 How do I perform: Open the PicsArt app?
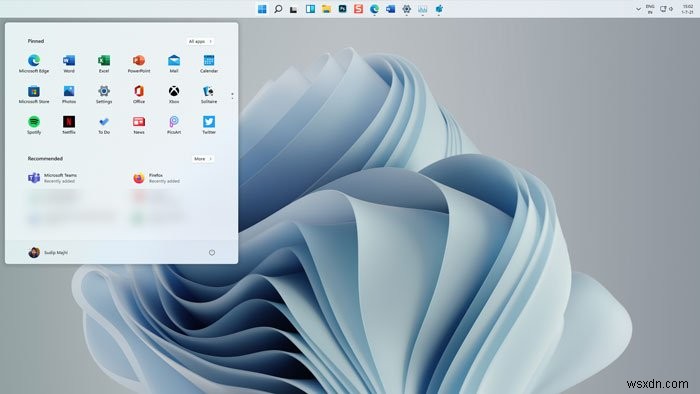point(174,125)
